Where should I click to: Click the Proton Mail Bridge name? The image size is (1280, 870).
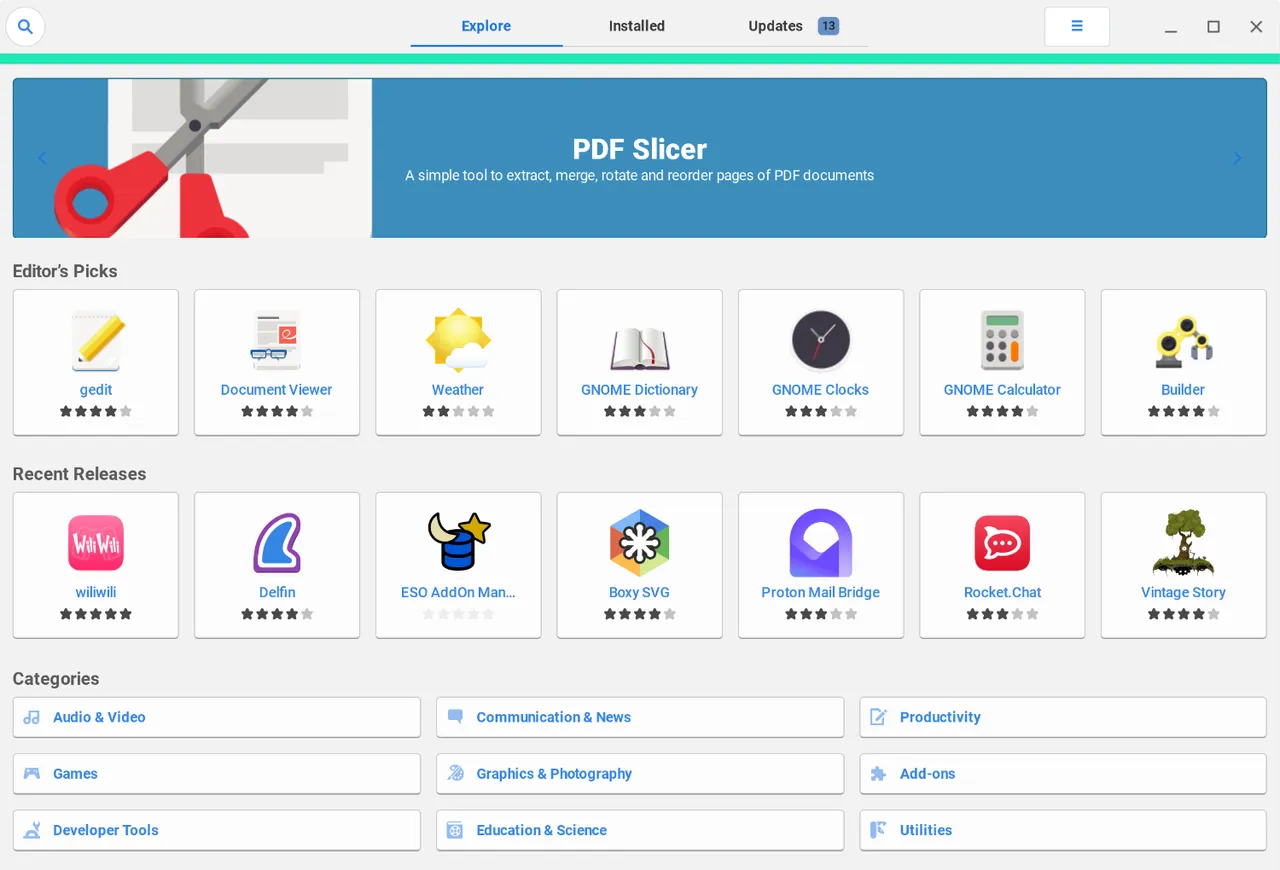[x=821, y=592]
